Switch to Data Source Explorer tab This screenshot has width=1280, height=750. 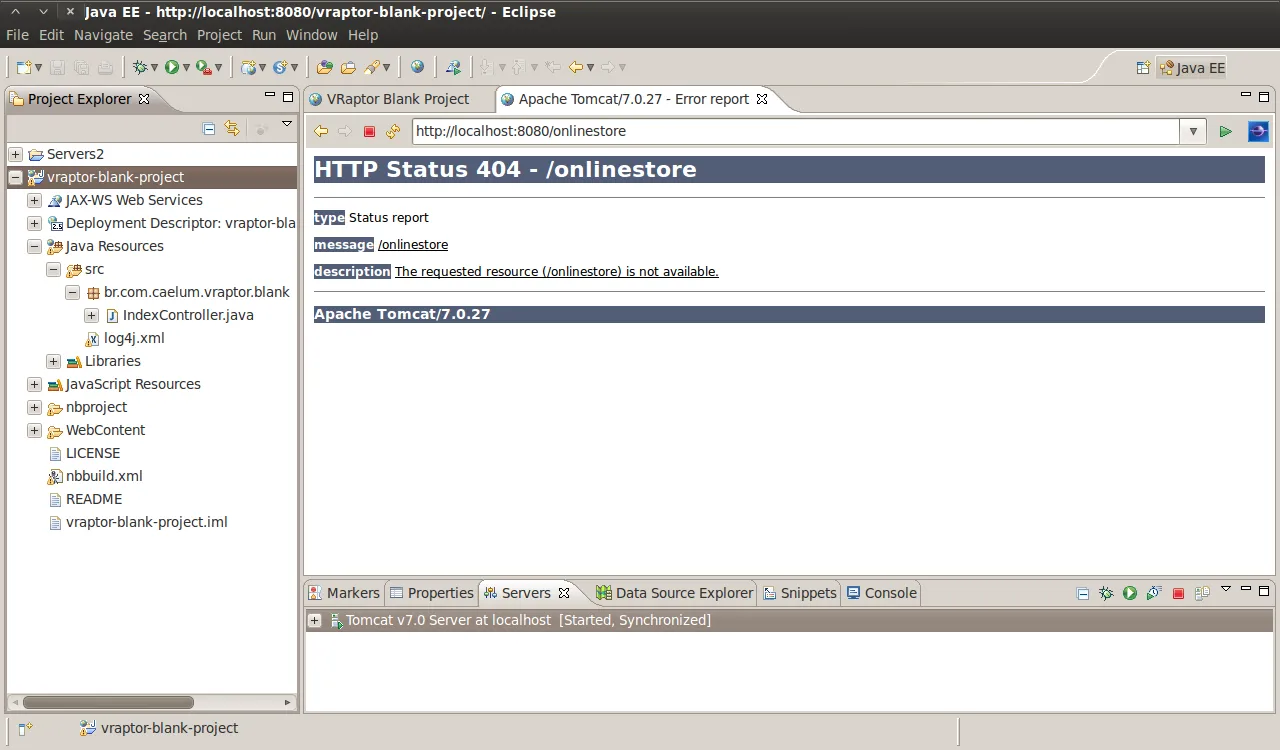pyautogui.click(x=674, y=593)
